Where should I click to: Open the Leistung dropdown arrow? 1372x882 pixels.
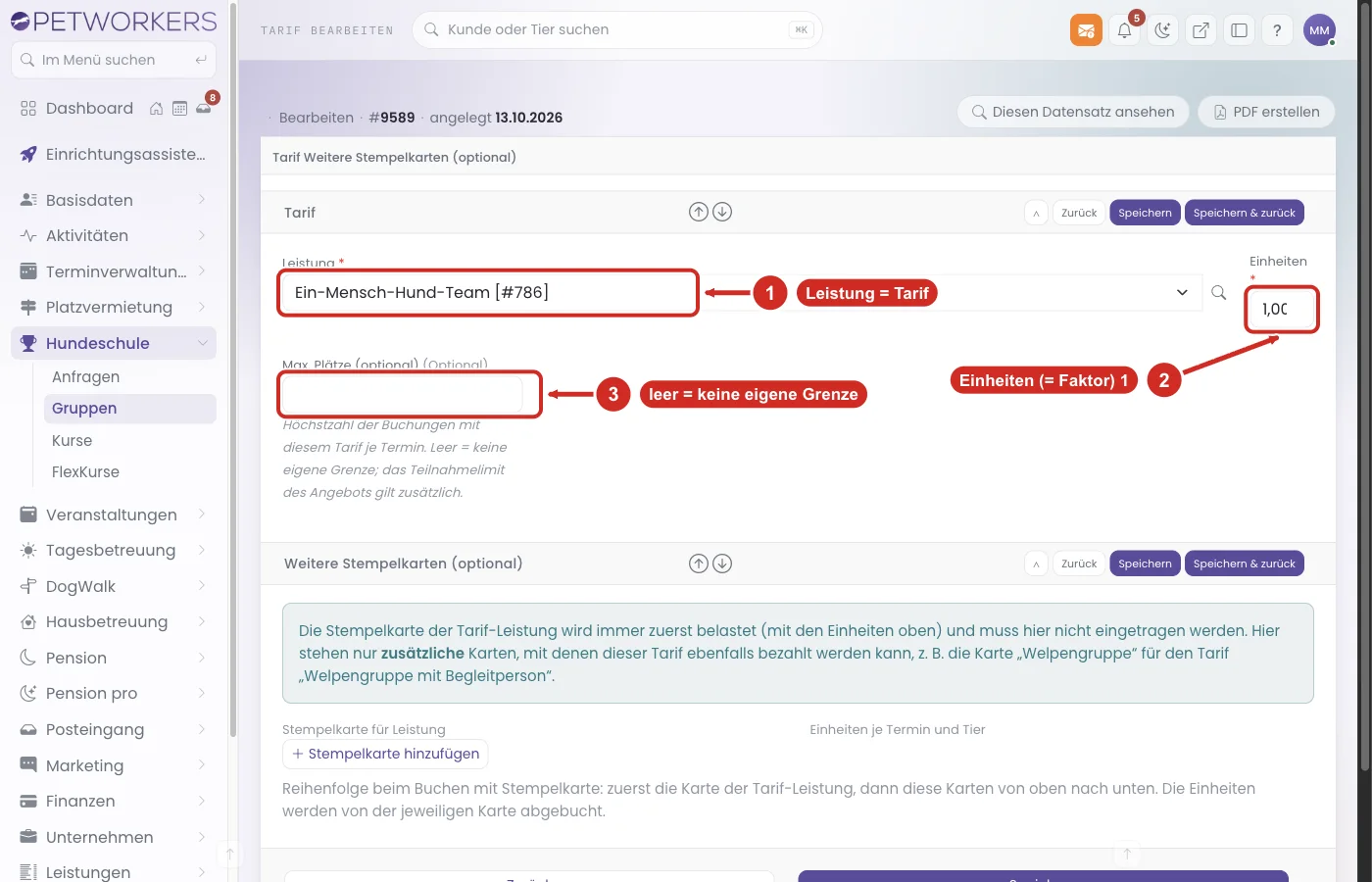(1182, 292)
